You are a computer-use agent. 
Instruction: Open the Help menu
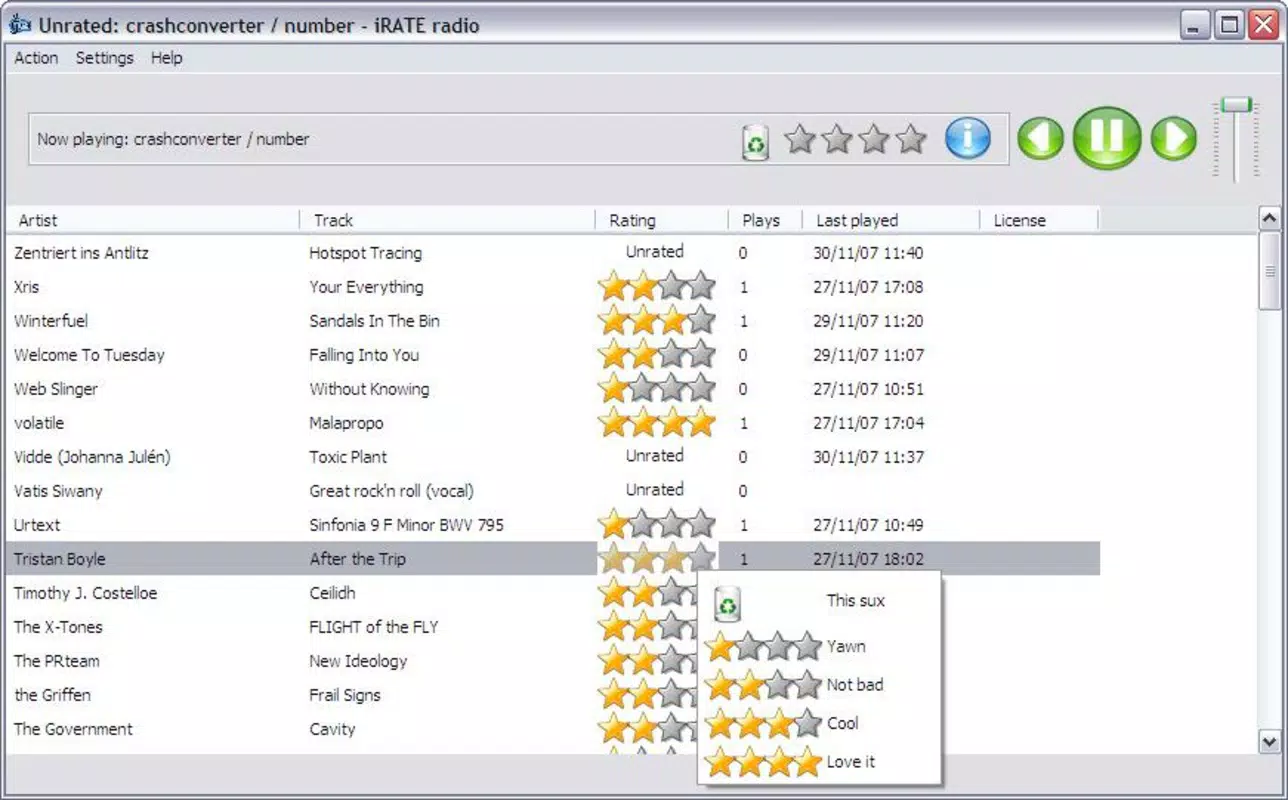[x=167, y=58]
